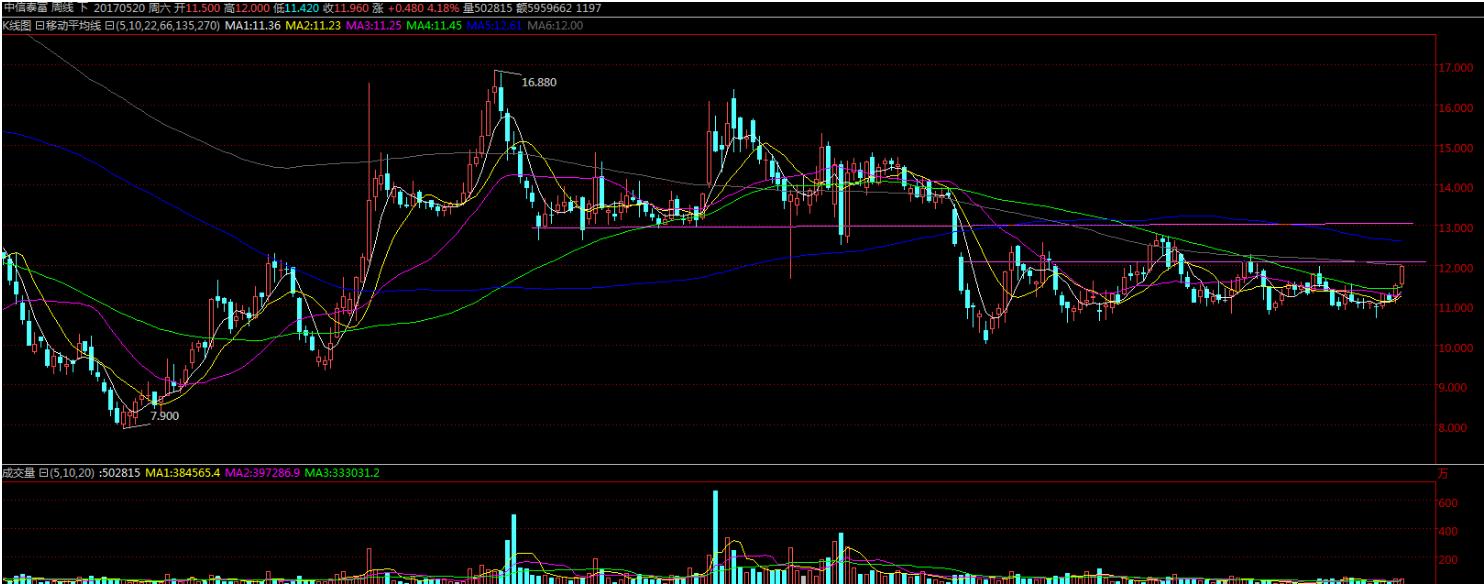Click 10.000 on the price axis
This screenshot has width=1484, height=584.
click(x=1456, y=348)
